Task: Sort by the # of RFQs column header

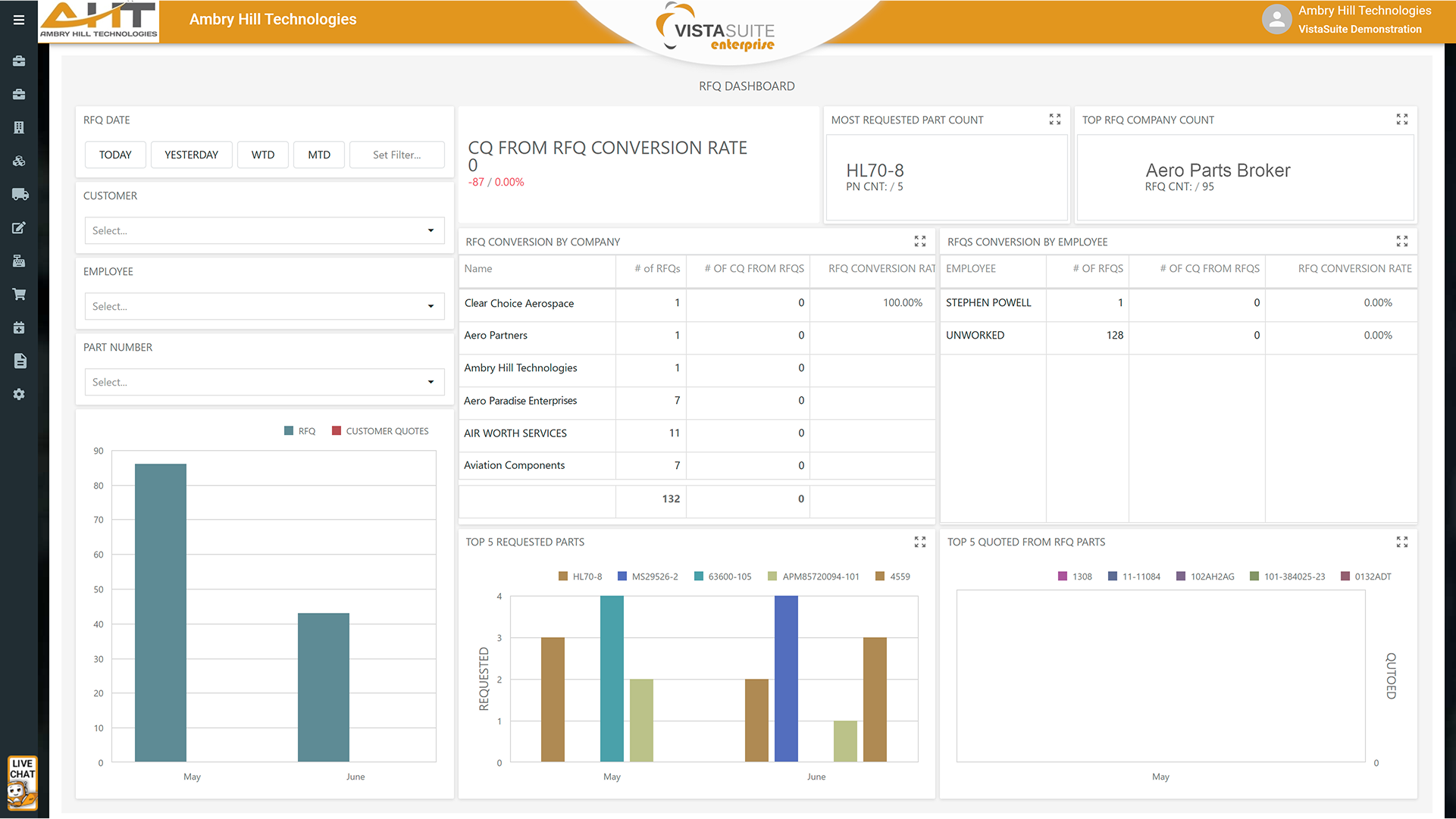Action: pyautogui.click(x=656, y=268)
